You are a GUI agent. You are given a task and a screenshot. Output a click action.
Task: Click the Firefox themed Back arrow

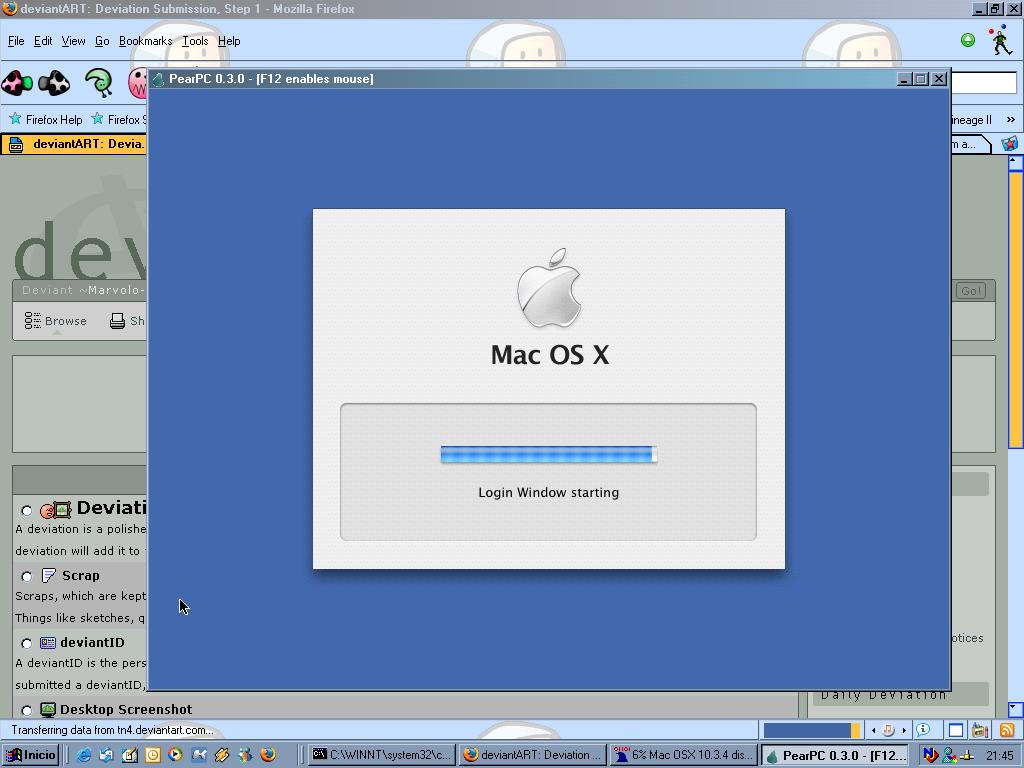17,83
